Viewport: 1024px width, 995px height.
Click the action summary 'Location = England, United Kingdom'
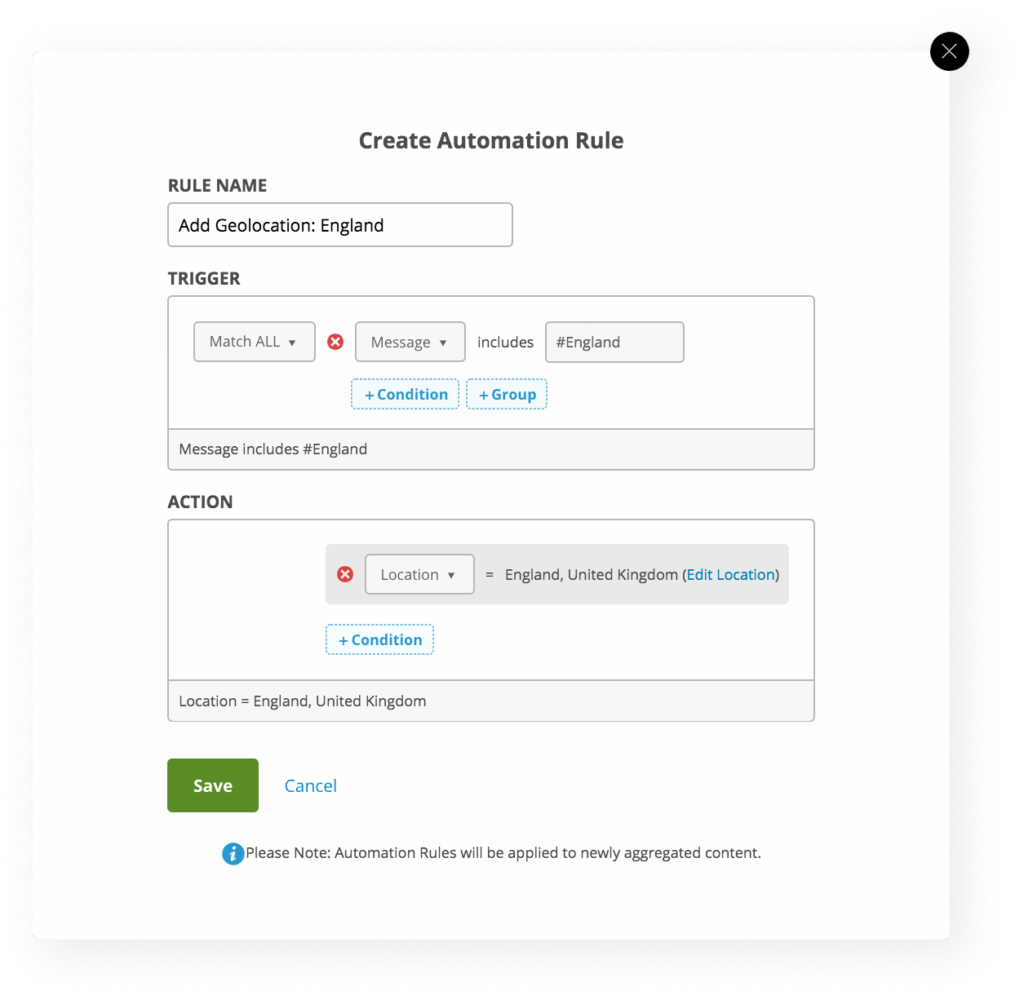(x=302, y=701)
